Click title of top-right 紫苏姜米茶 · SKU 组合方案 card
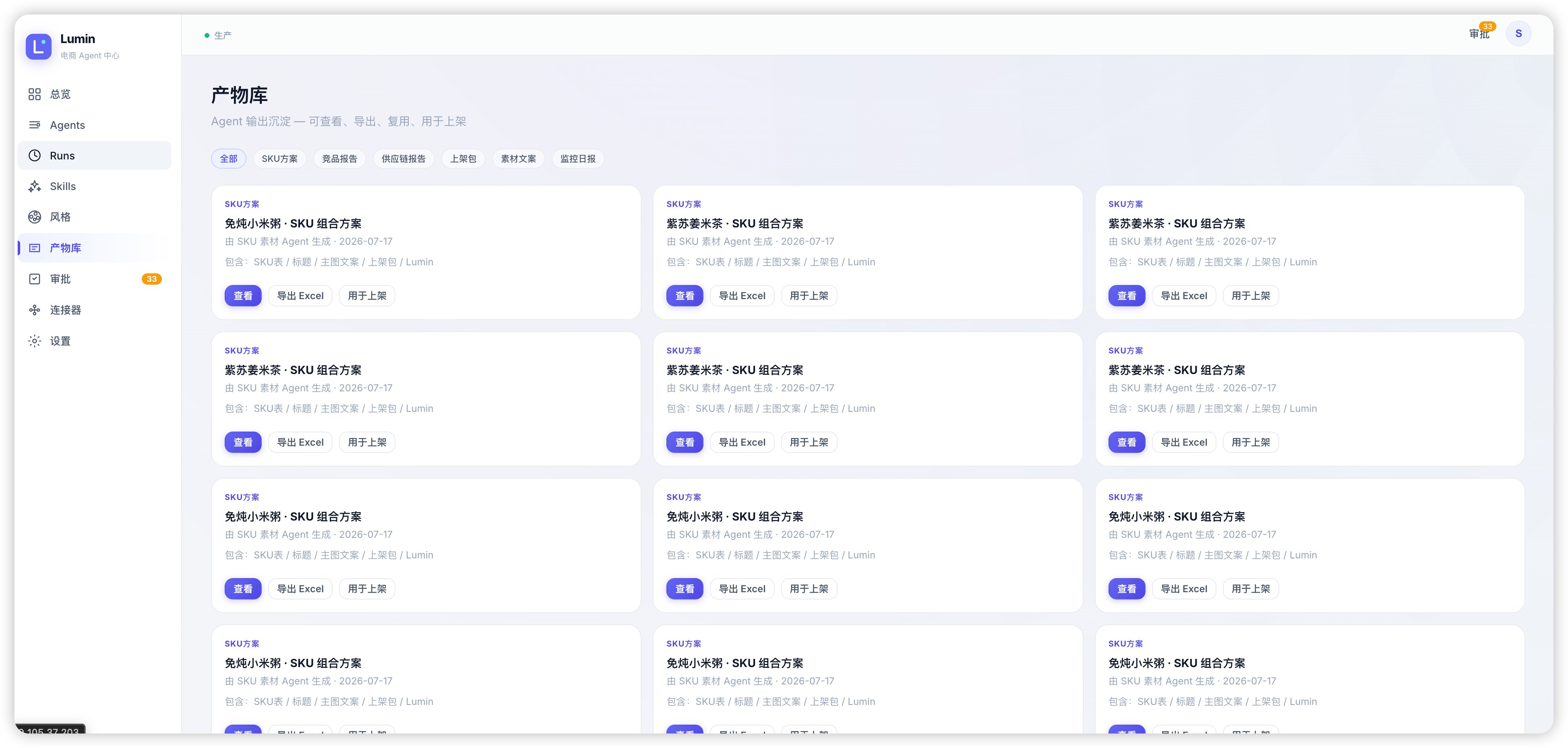The image size is (1568, 748). tap(1177, 224)
